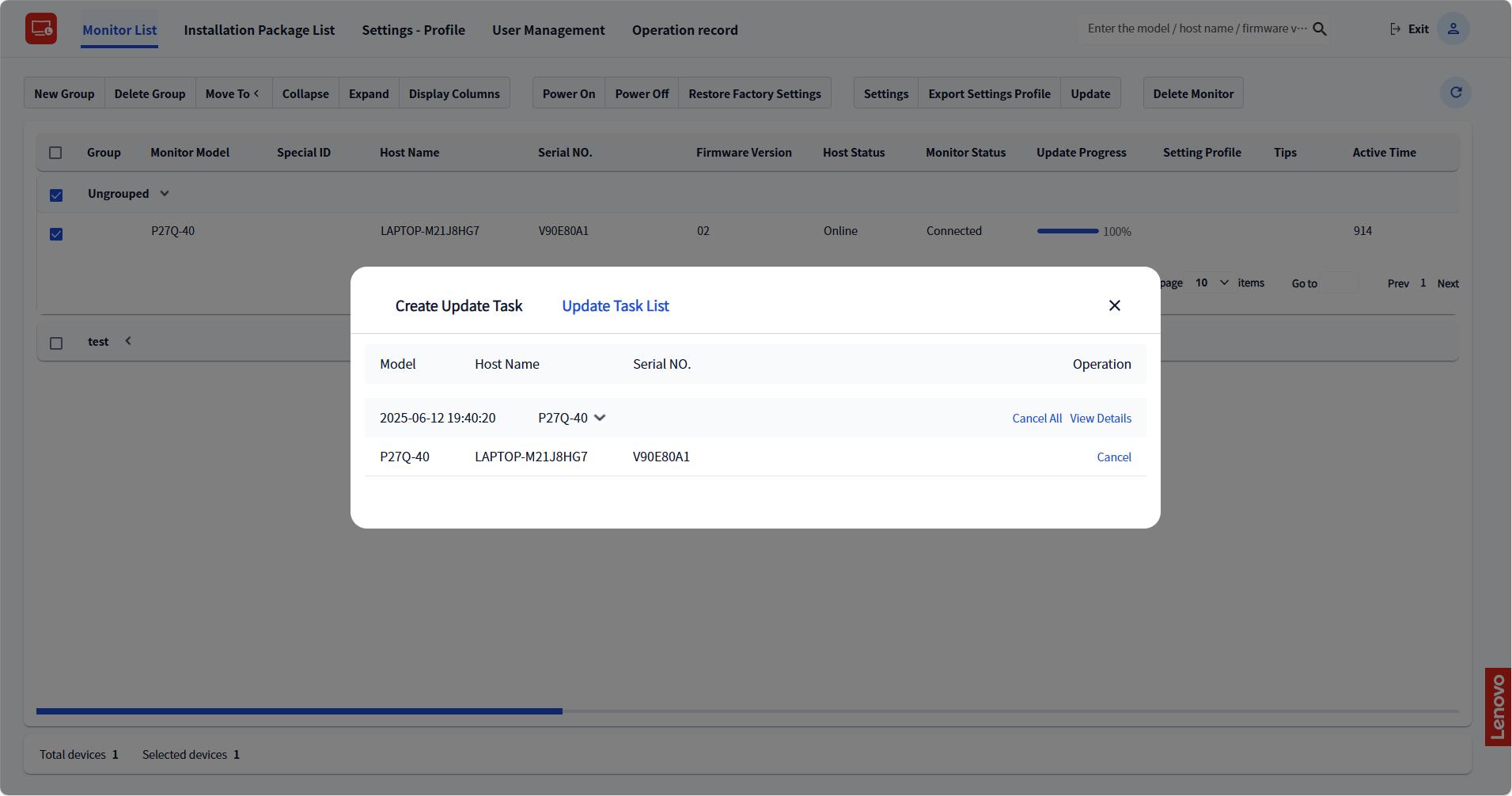The image size is (1512, 796).
Task: Toggle the select-all header checkbox
Action: [x=55, y=153]
